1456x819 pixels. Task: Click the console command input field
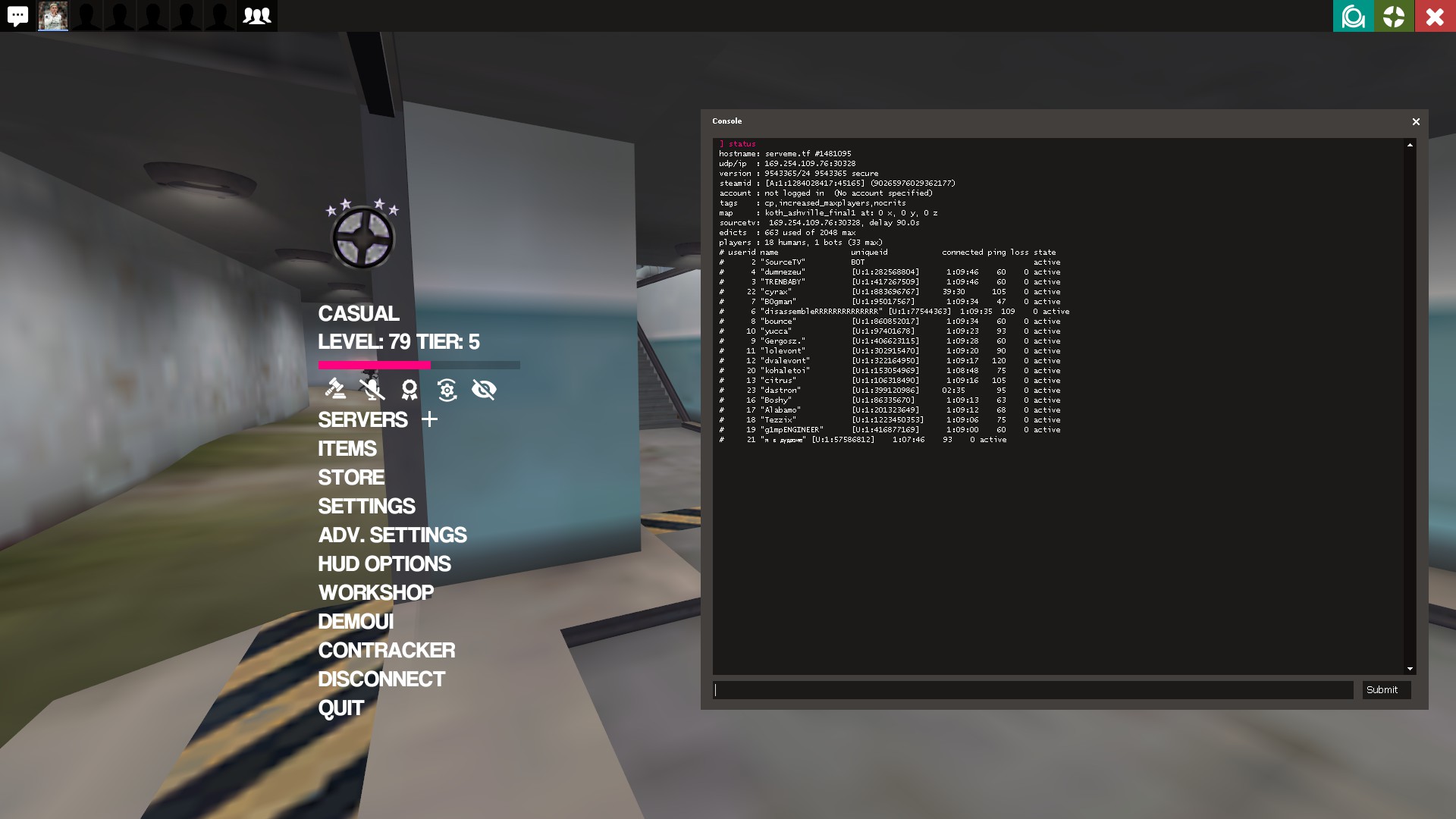[1033, 689]
